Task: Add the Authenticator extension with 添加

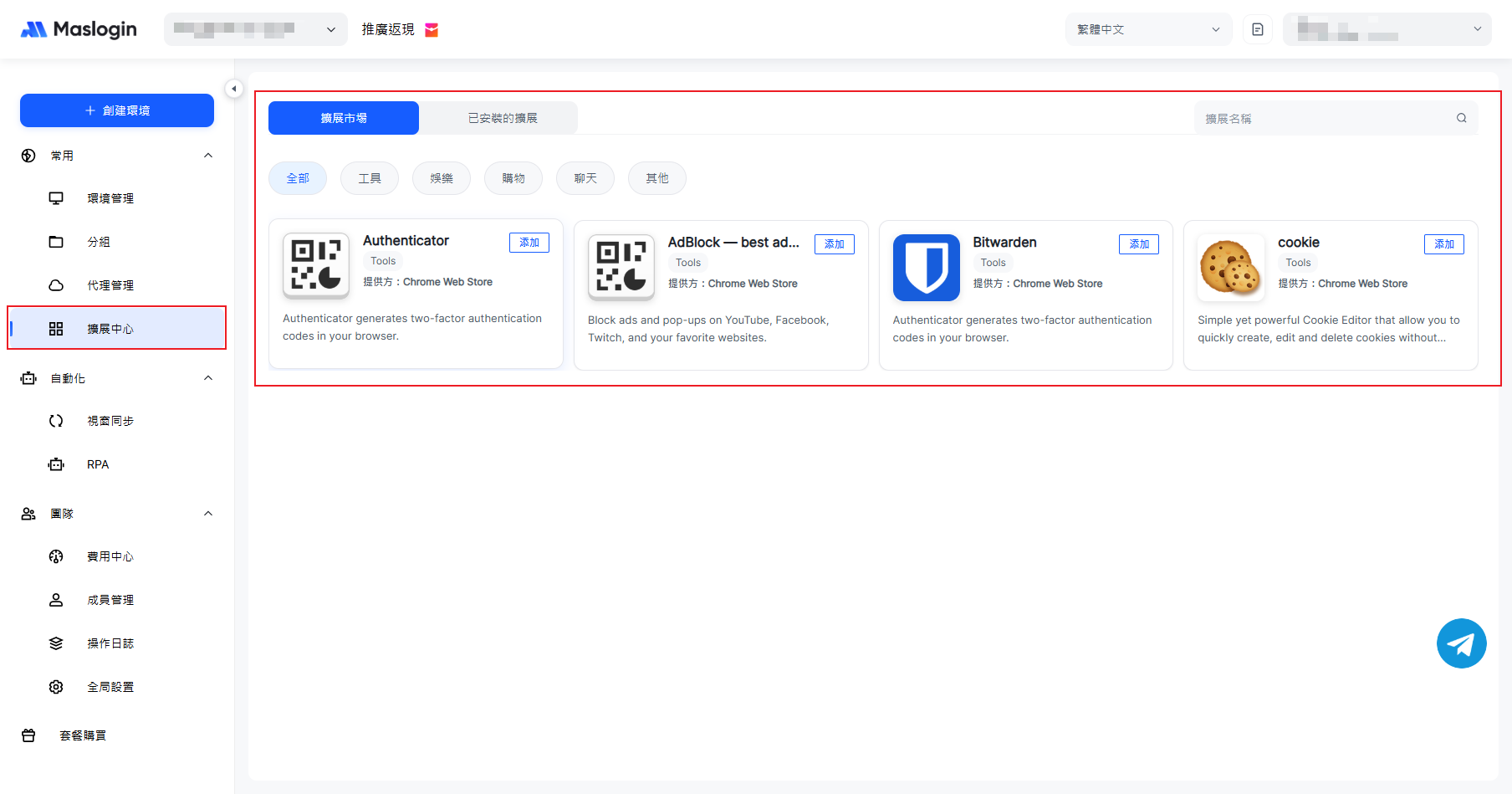Action: [x=529, y=243]
